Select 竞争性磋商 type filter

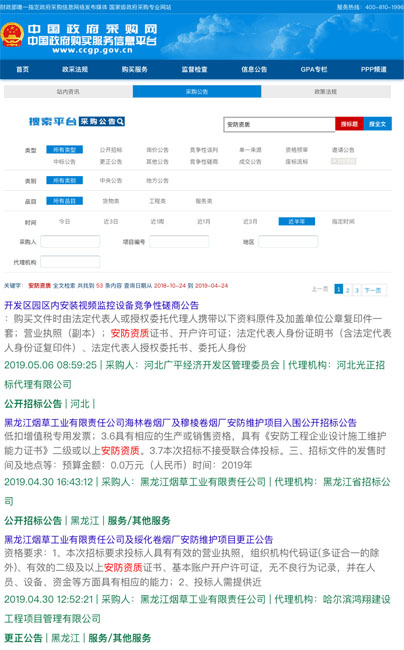pos(204,162)
